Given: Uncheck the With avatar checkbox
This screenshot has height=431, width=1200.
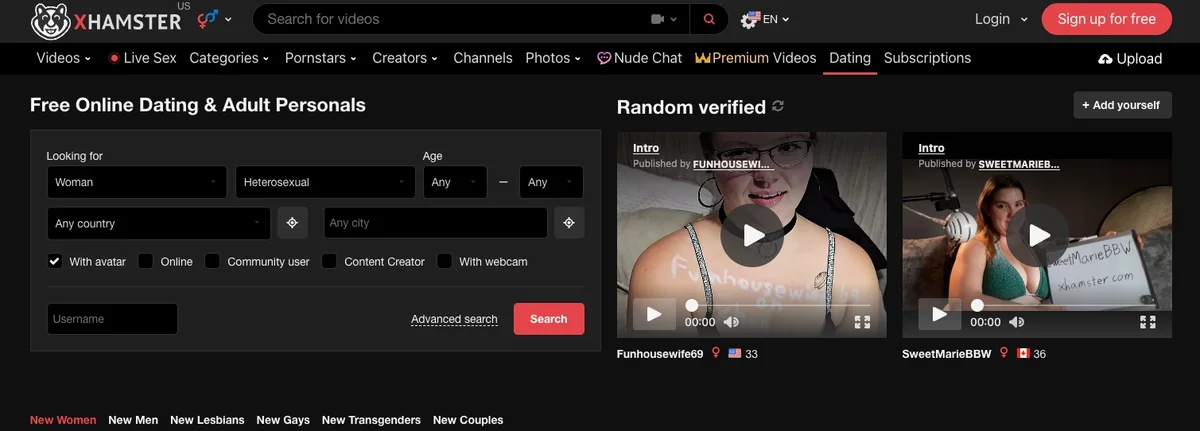Looking at the screenshot, I should click(x=55, y=261).
